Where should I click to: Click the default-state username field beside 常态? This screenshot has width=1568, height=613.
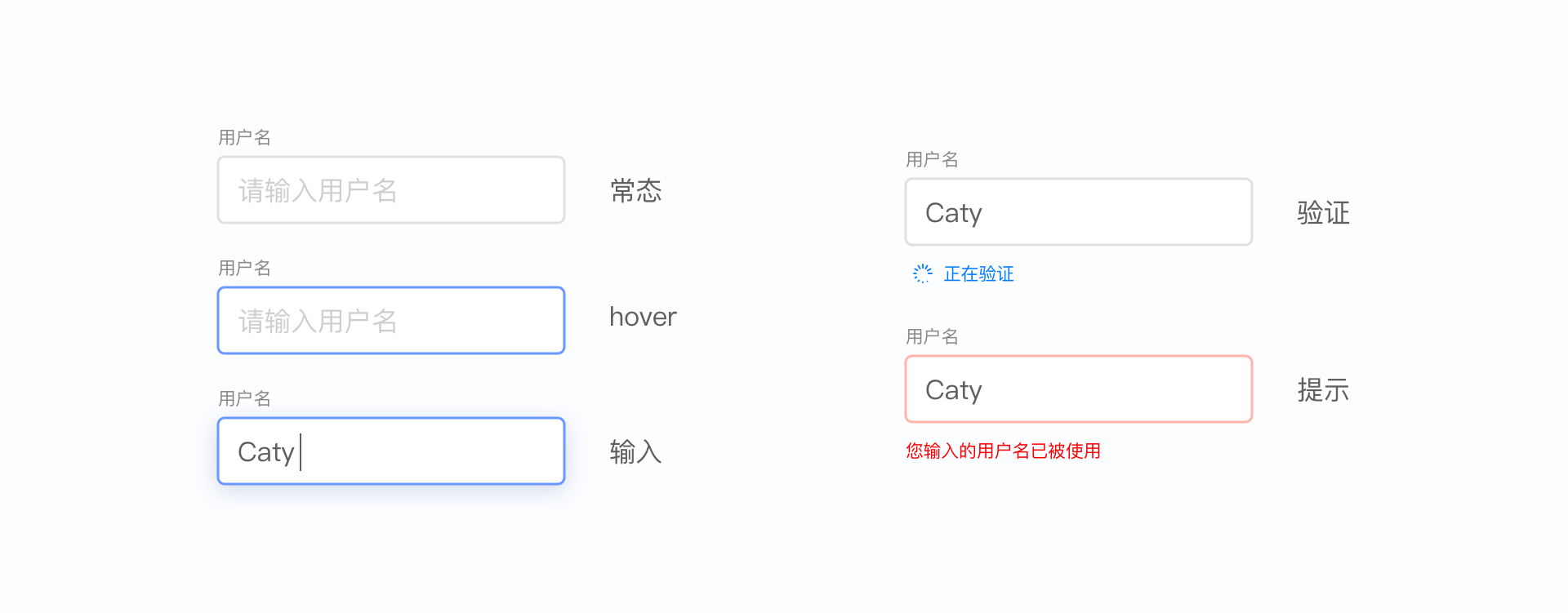(390, 190)
